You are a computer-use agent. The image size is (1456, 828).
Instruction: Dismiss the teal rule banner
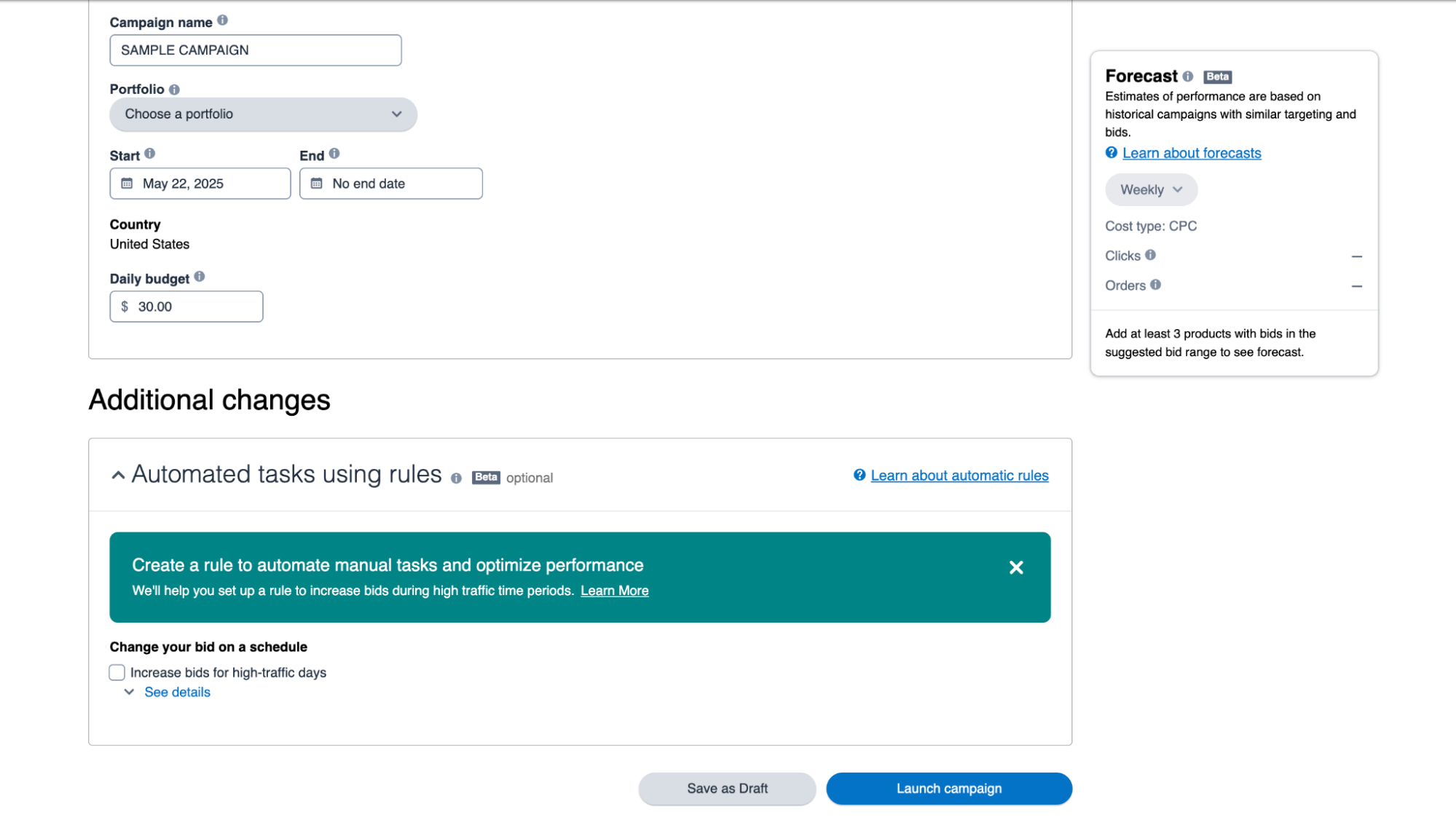pyautogui.click(x=1016, y=567)
